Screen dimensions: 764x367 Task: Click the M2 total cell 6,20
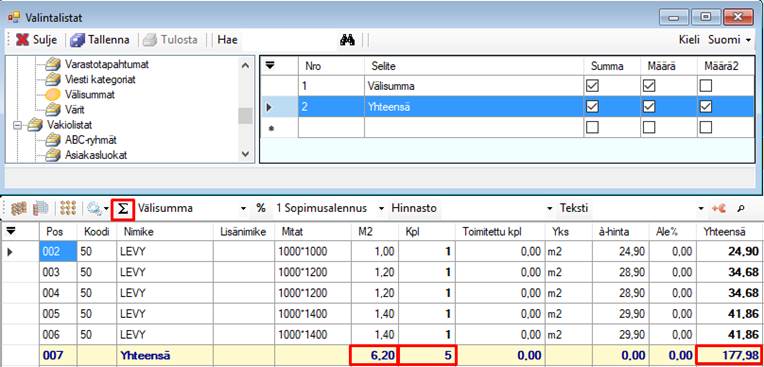(x=374, y=355)
